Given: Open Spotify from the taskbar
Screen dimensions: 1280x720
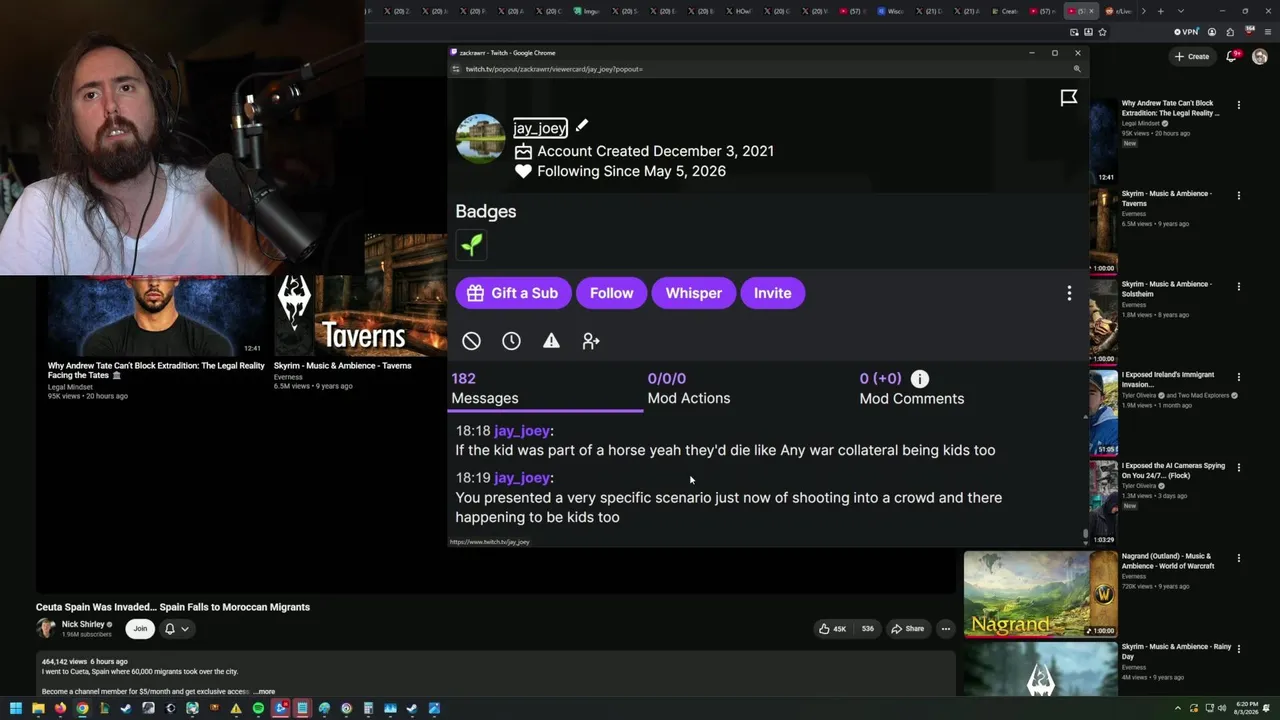Looking at the screenshot, I should coord(258,709).
